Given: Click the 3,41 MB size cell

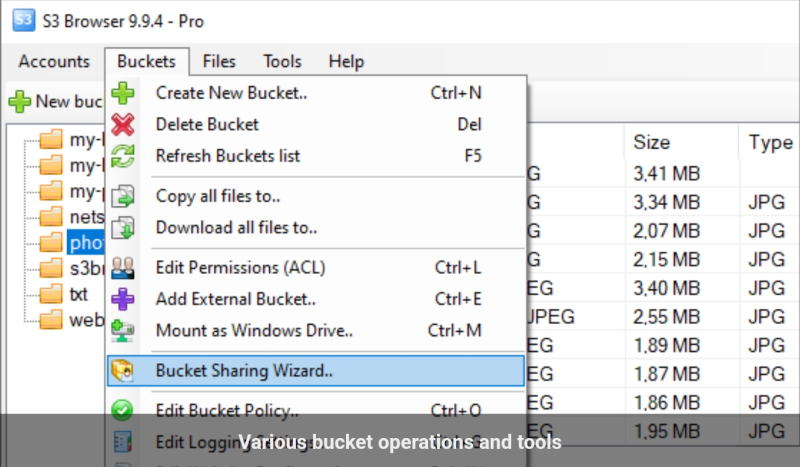Looking at the screenshot, I should coord(666,174).
